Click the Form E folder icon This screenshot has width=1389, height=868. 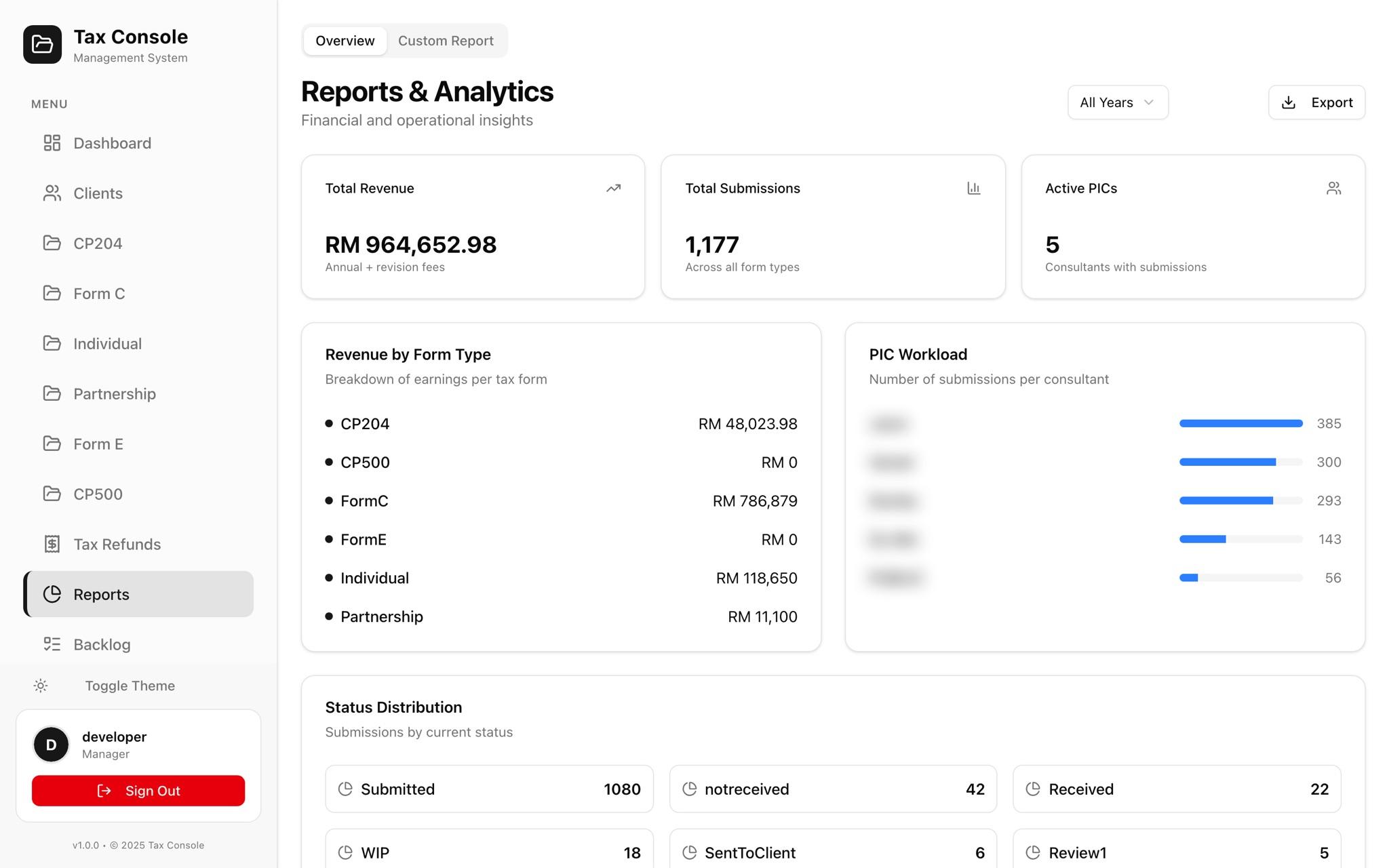tap(52, 443)
